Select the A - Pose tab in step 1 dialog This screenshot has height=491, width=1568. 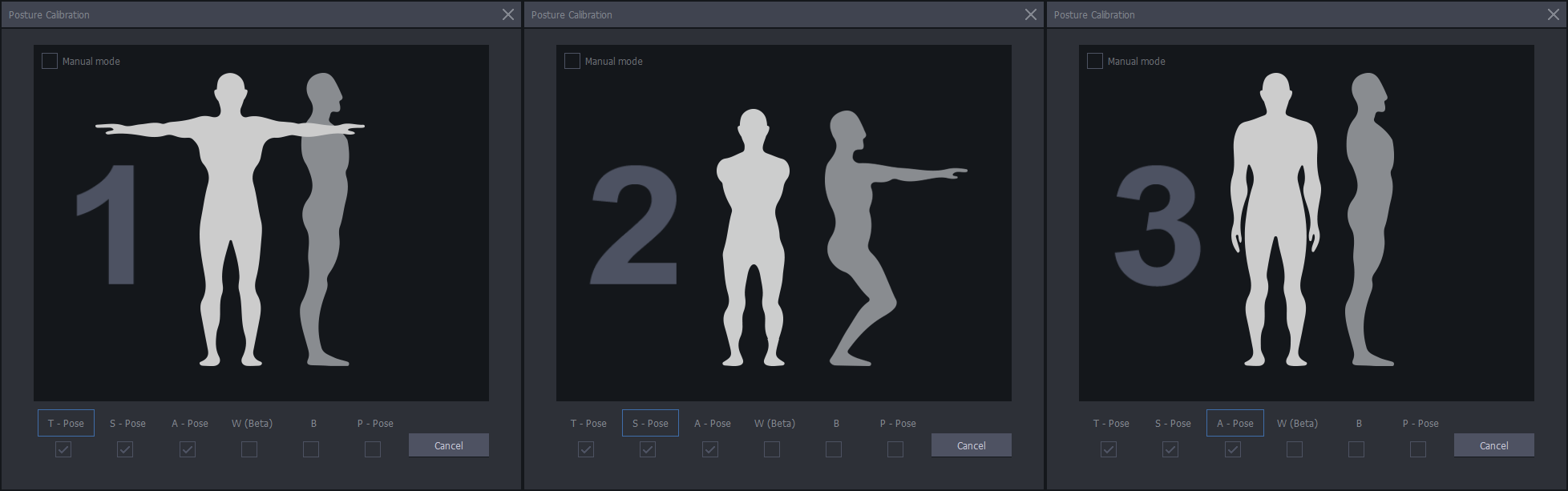click(x=190, y=423)
